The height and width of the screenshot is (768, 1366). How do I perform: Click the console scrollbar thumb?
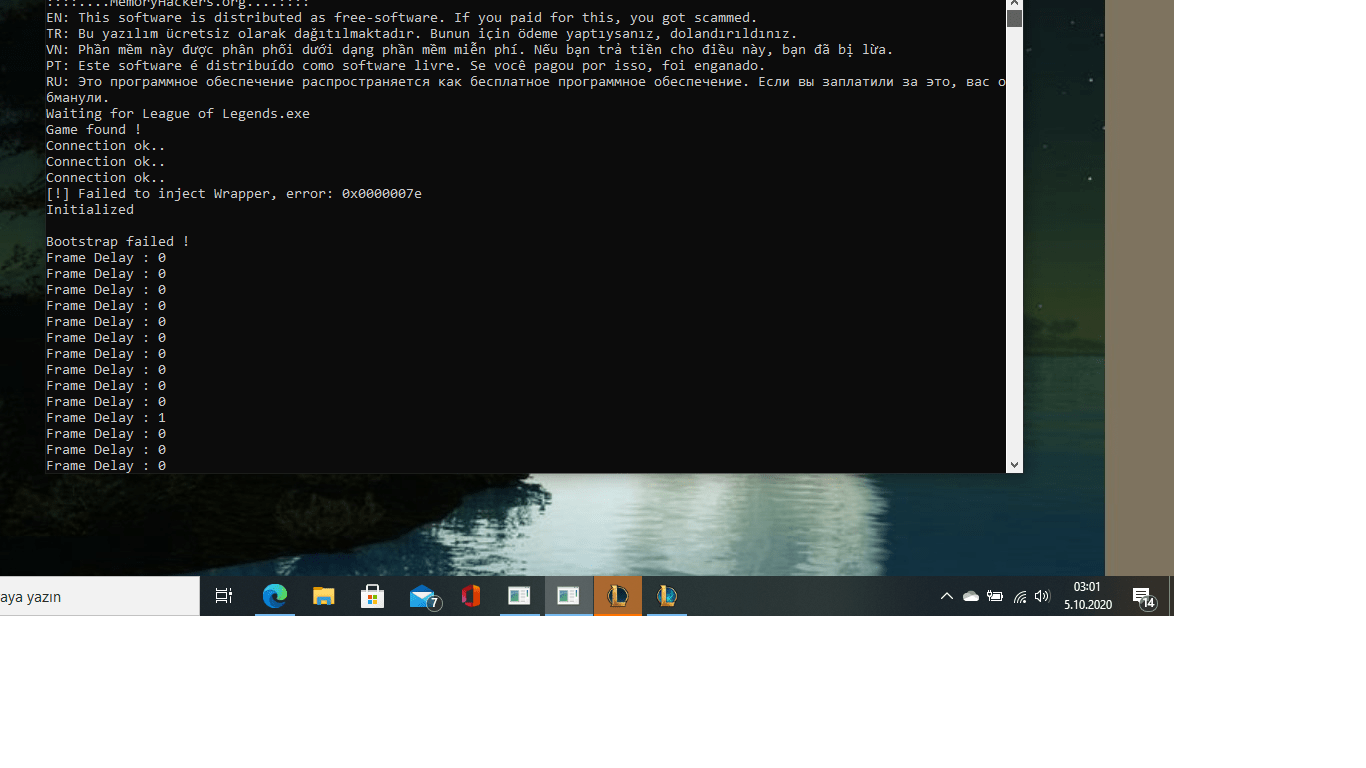pos(1014,19)
